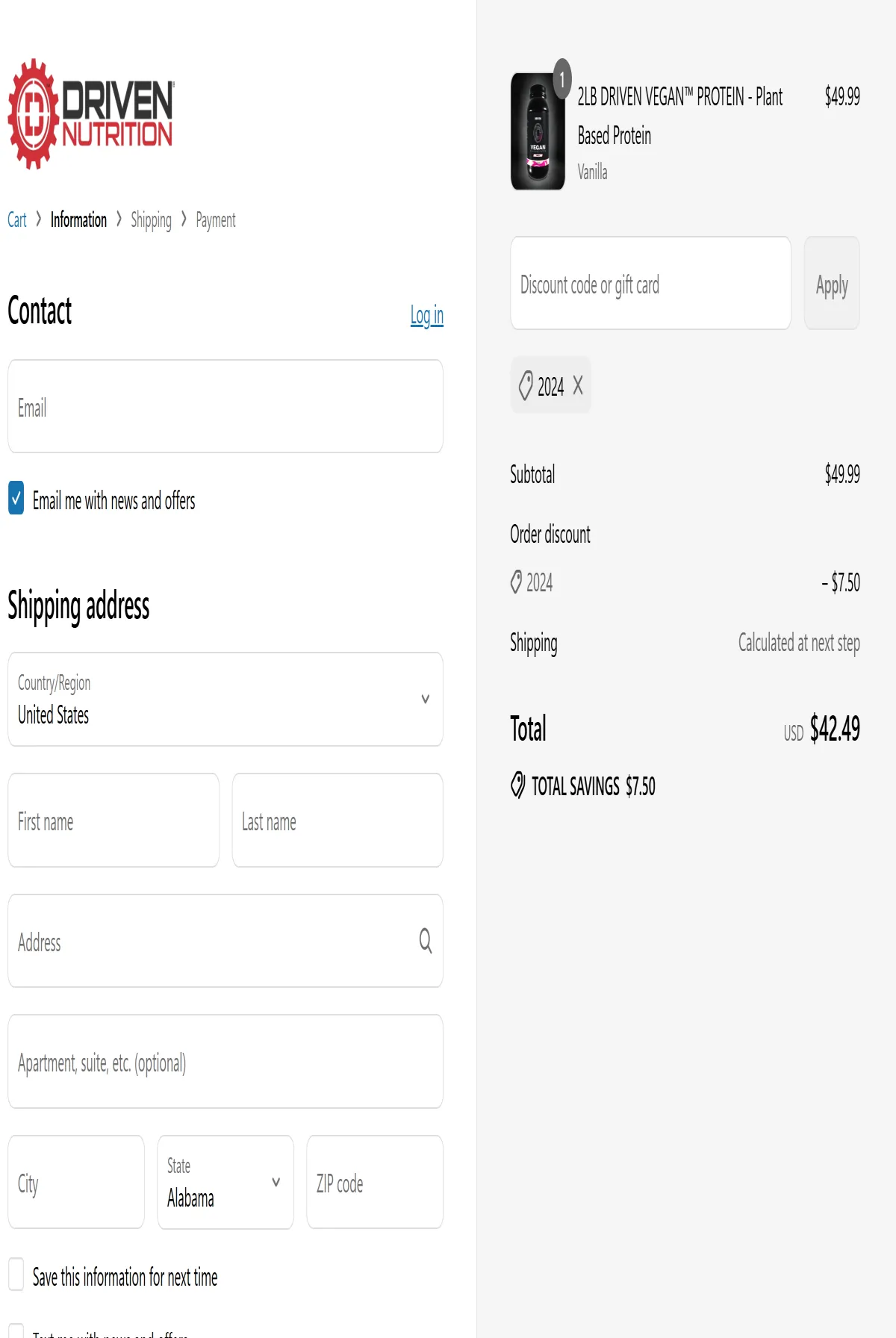This screenshot has height=1338, width=896.
Task: Select the Information breadcrumb step
Action: [78, 220]
